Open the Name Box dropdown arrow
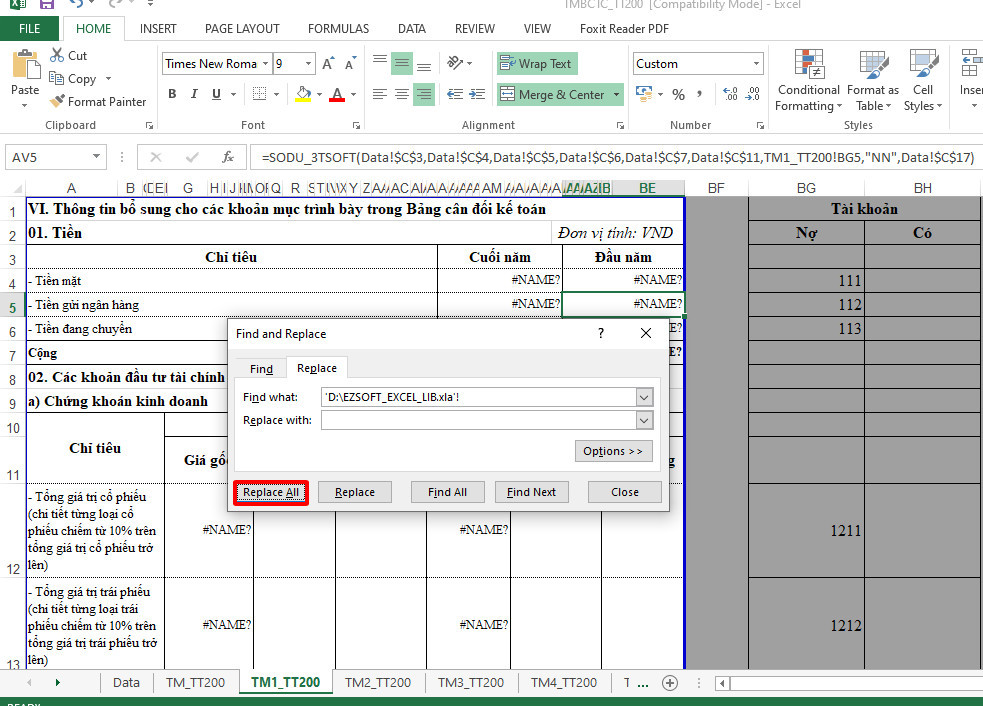The image size is (983, 706). [x=96, y=157]
